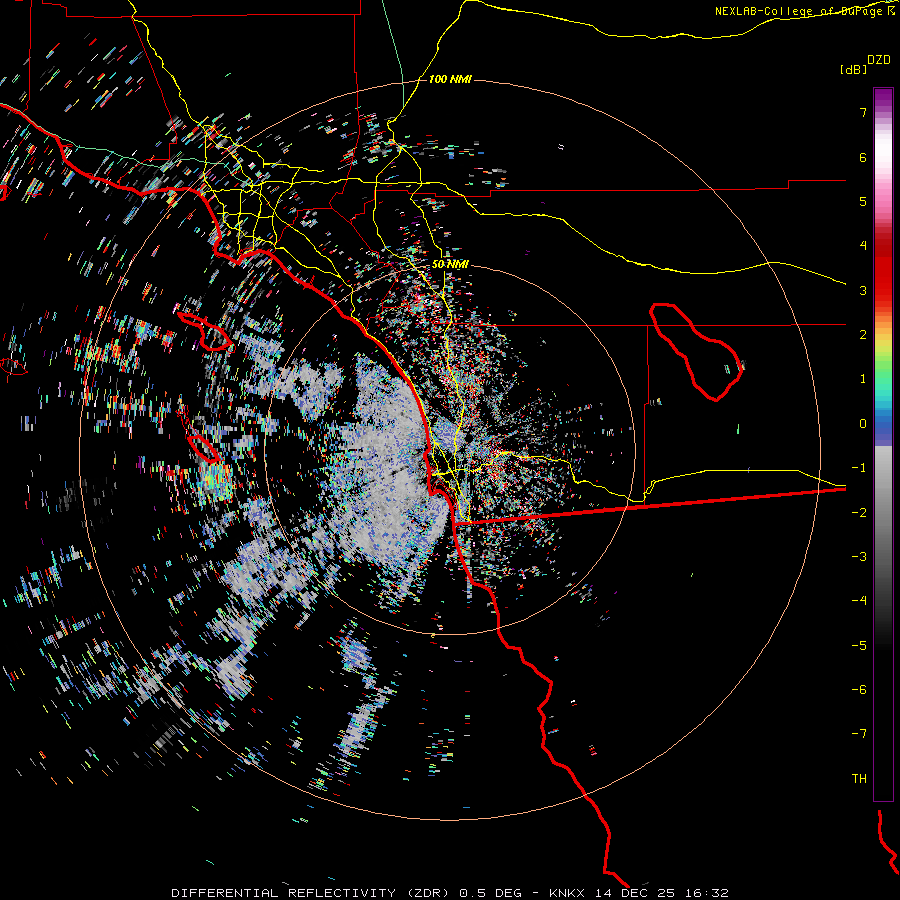Click the DZD legend title
Image resolution: width=900 pixels, height=900 pixels.
click(x=879, y=60)
